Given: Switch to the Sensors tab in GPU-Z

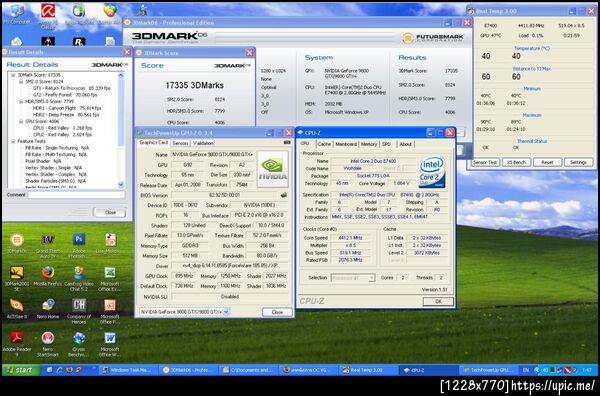Looking at the screenshot, I should tap(180, 143).
